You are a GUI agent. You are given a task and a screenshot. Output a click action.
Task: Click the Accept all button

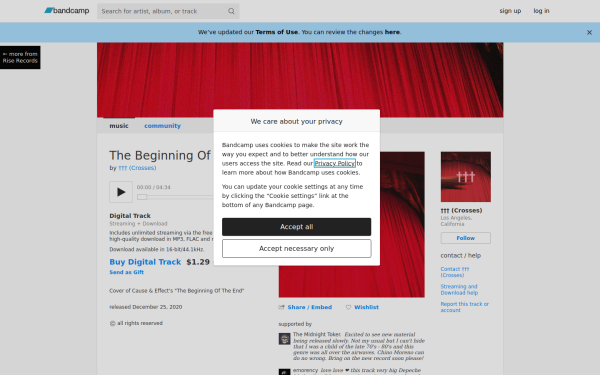296,227
